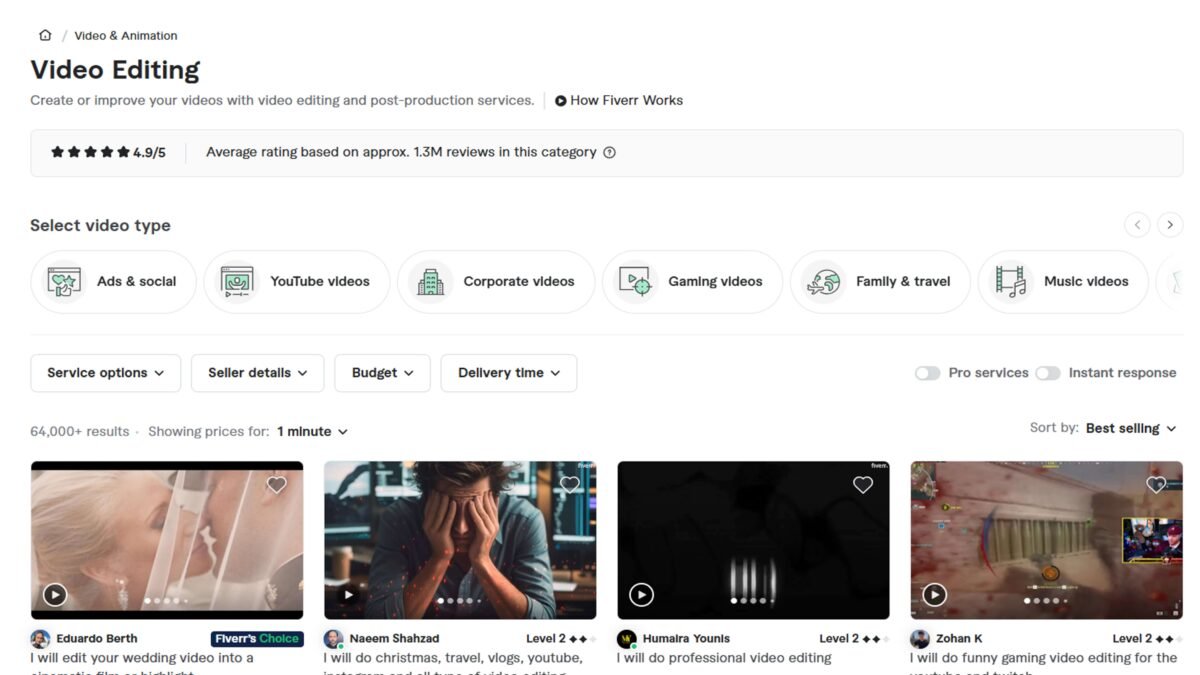Viewport: 1200px width, 675px height.
Task: Expand the Budget filter
Action: click(x=382, y=373)
